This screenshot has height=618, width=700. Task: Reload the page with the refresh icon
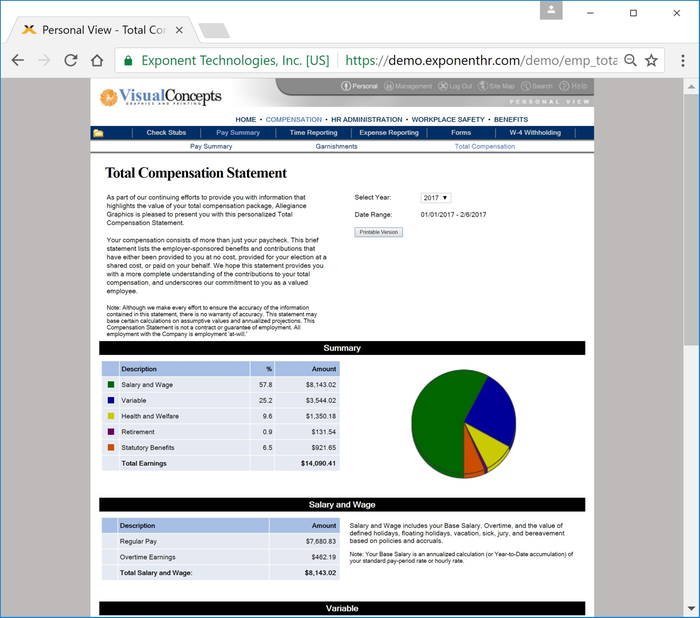71,60
